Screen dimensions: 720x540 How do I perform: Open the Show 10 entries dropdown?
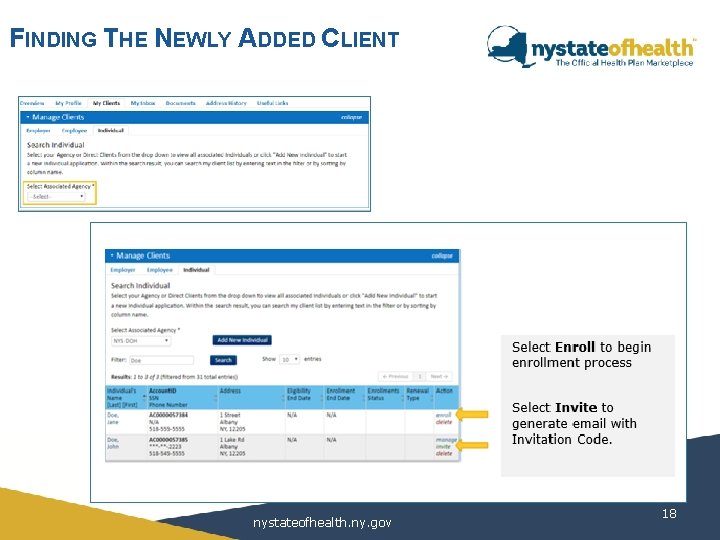289,359
